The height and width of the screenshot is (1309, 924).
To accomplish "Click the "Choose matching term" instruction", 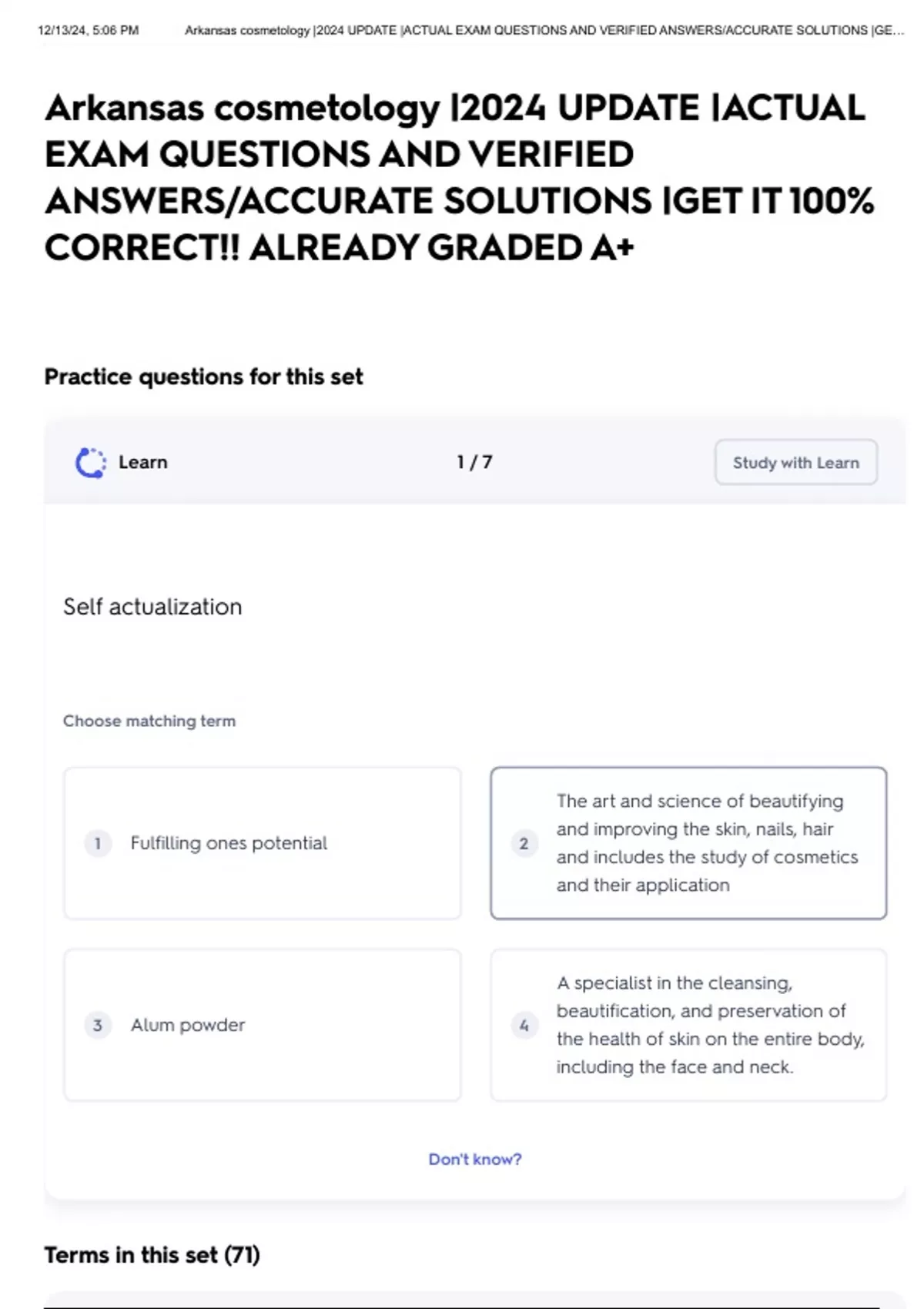I will coord(149,721).
